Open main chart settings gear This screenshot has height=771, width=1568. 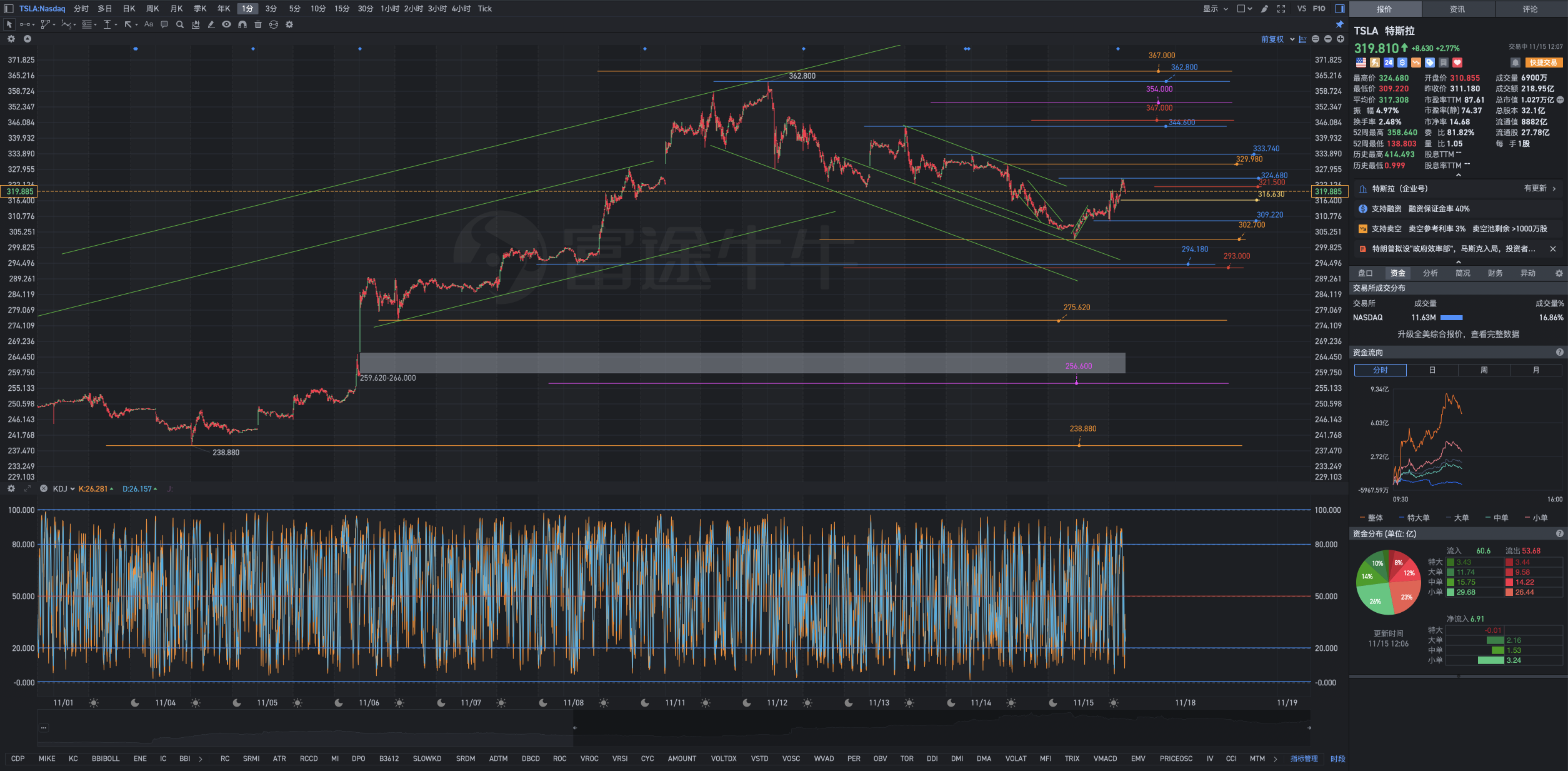click(11, 39)
